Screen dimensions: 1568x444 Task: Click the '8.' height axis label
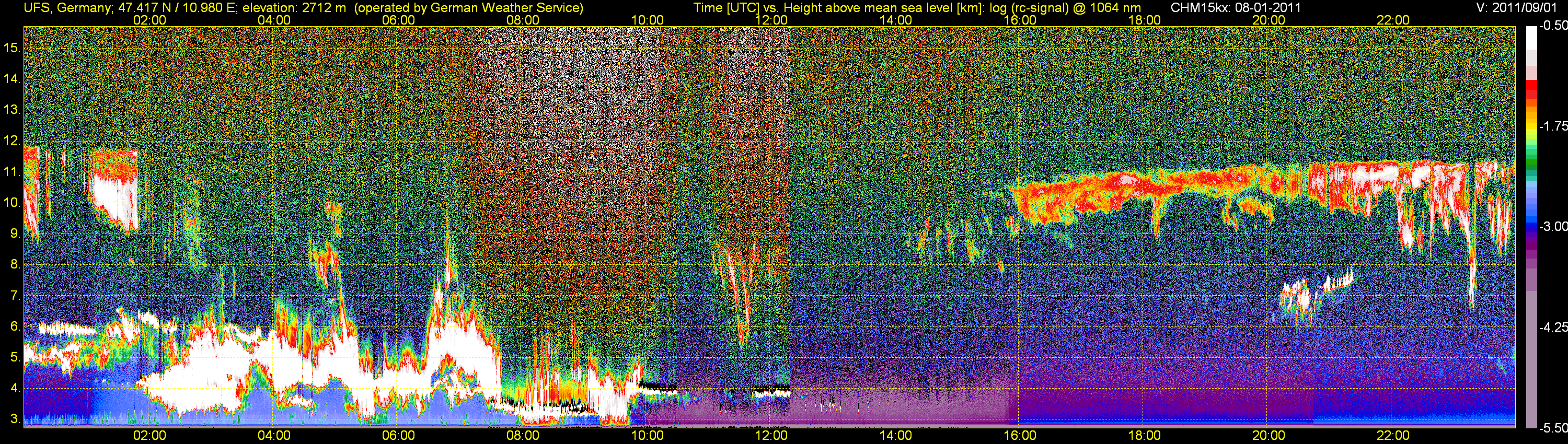(x=16, y=265)
